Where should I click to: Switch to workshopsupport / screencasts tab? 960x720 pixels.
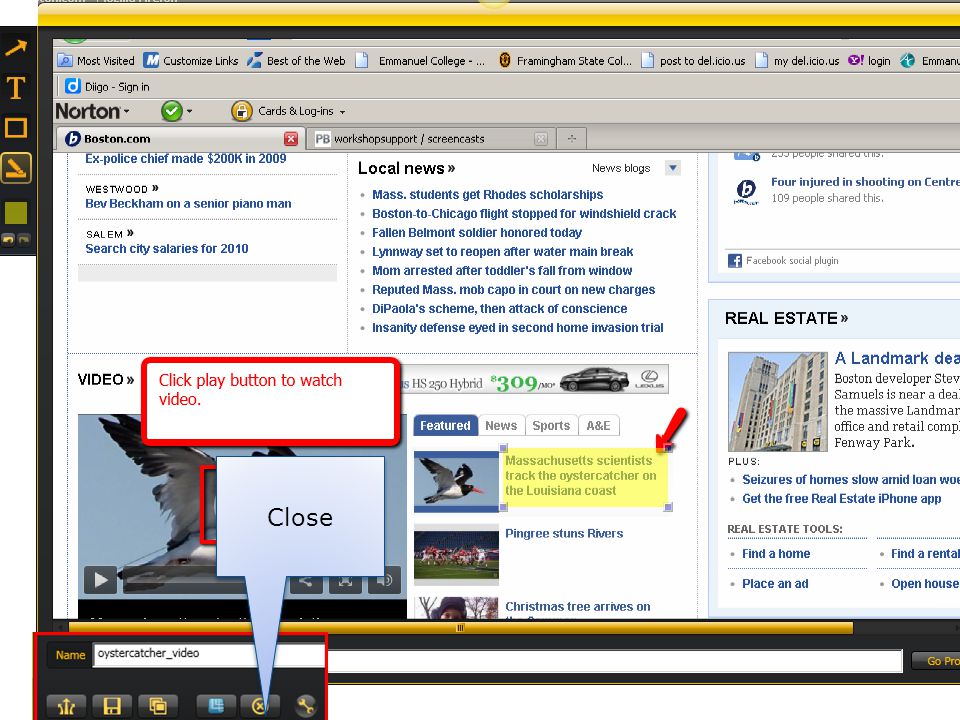coord(422,139)
